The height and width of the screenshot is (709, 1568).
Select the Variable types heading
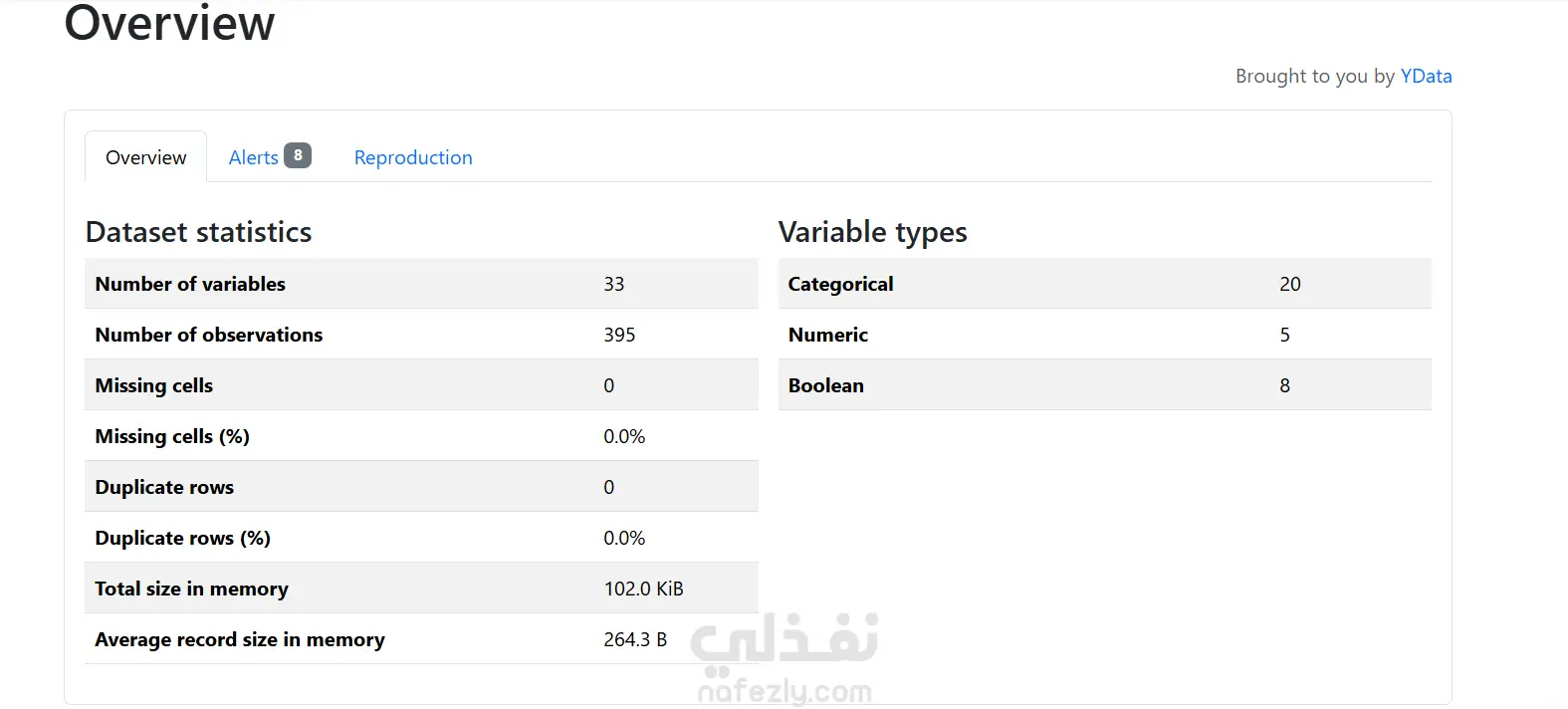pyautogui.click(x=872, y=232)
